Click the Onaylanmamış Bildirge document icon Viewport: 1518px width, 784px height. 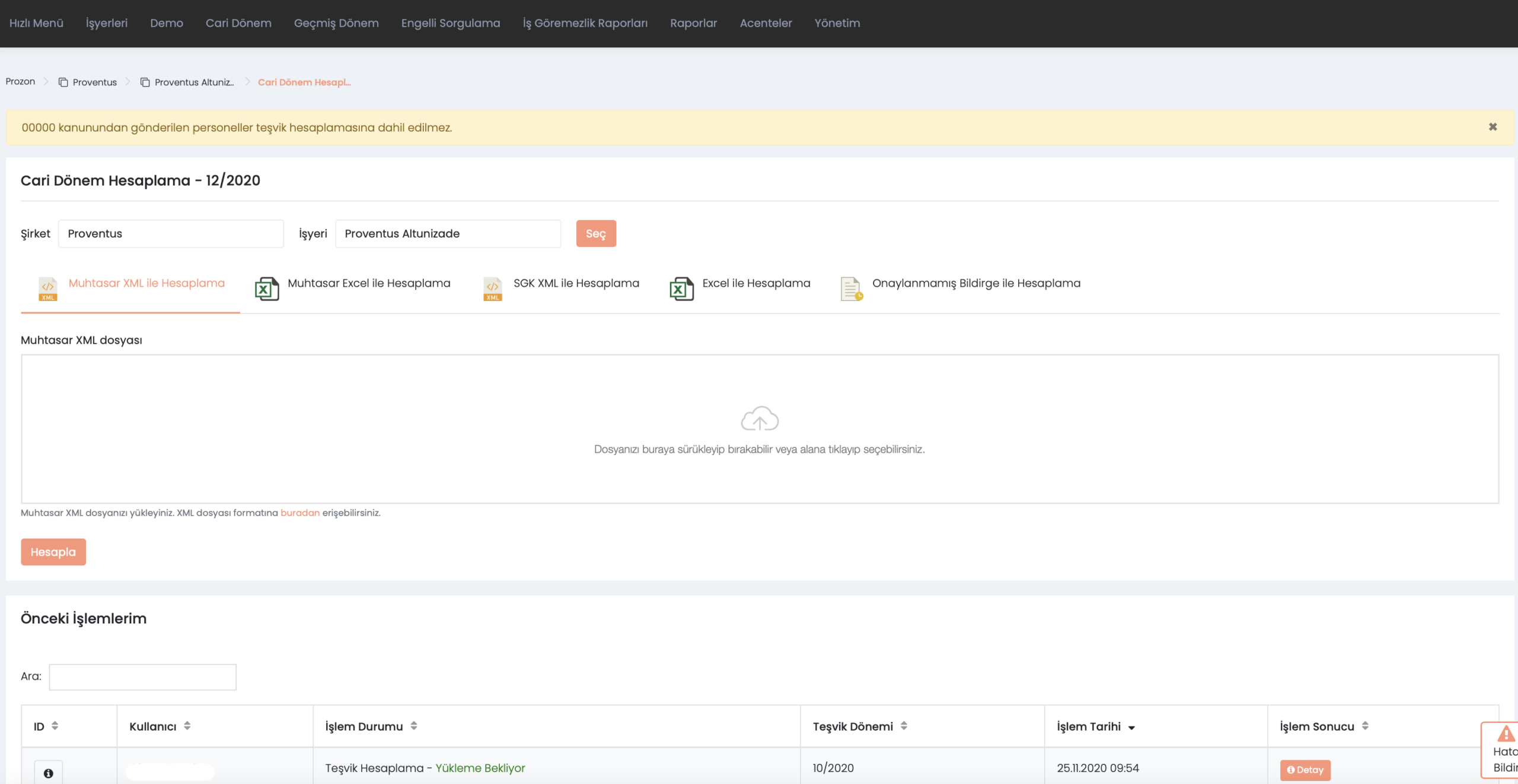(852, 289)
